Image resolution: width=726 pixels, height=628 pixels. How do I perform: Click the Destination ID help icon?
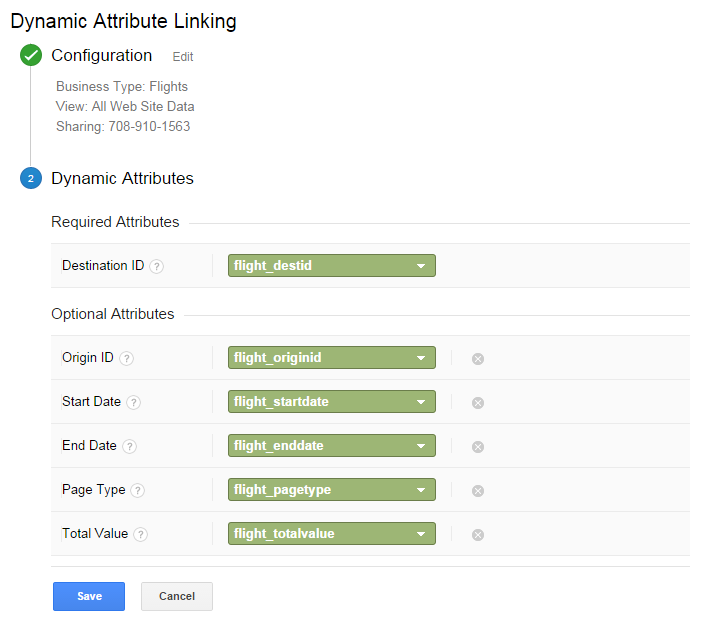(x=157, y=266)
